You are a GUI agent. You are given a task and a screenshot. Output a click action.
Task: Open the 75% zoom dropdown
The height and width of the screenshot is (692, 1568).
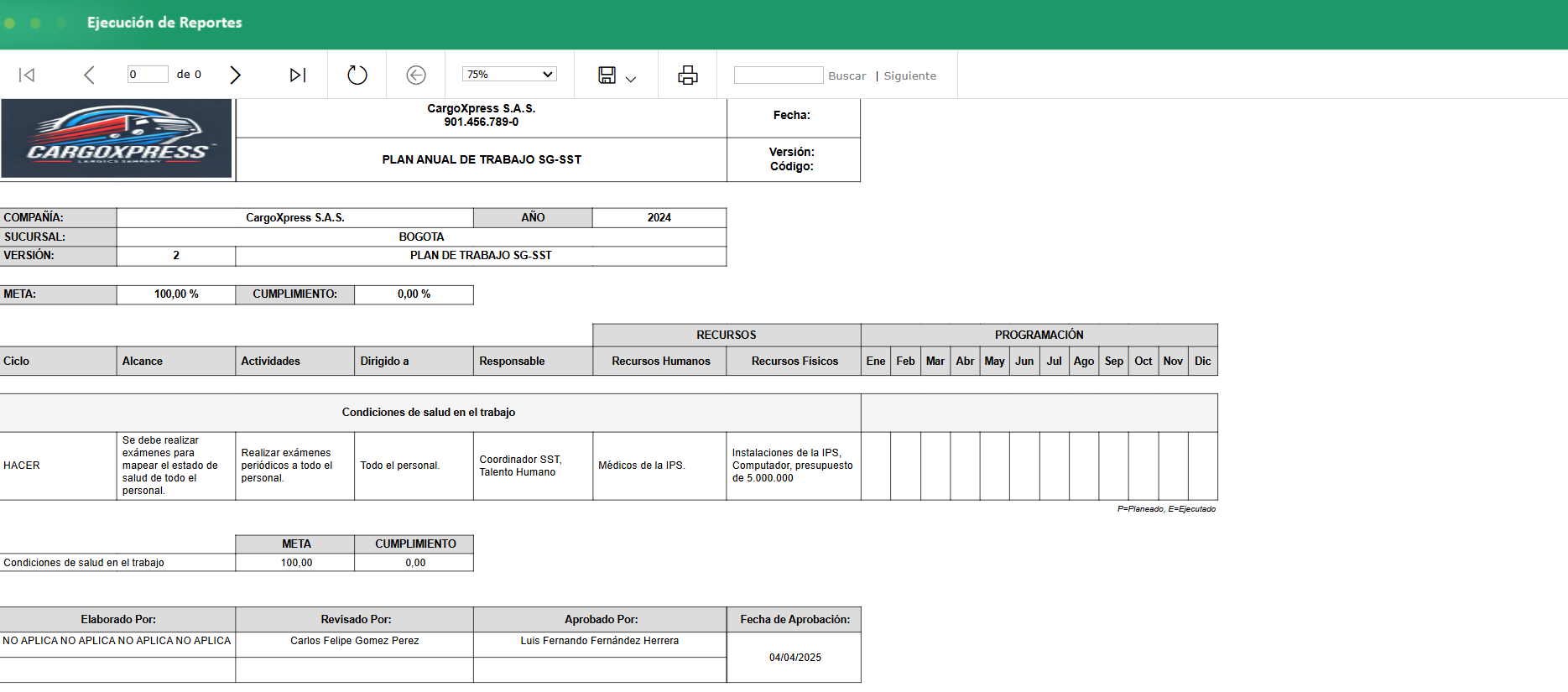tap(509, 75)
